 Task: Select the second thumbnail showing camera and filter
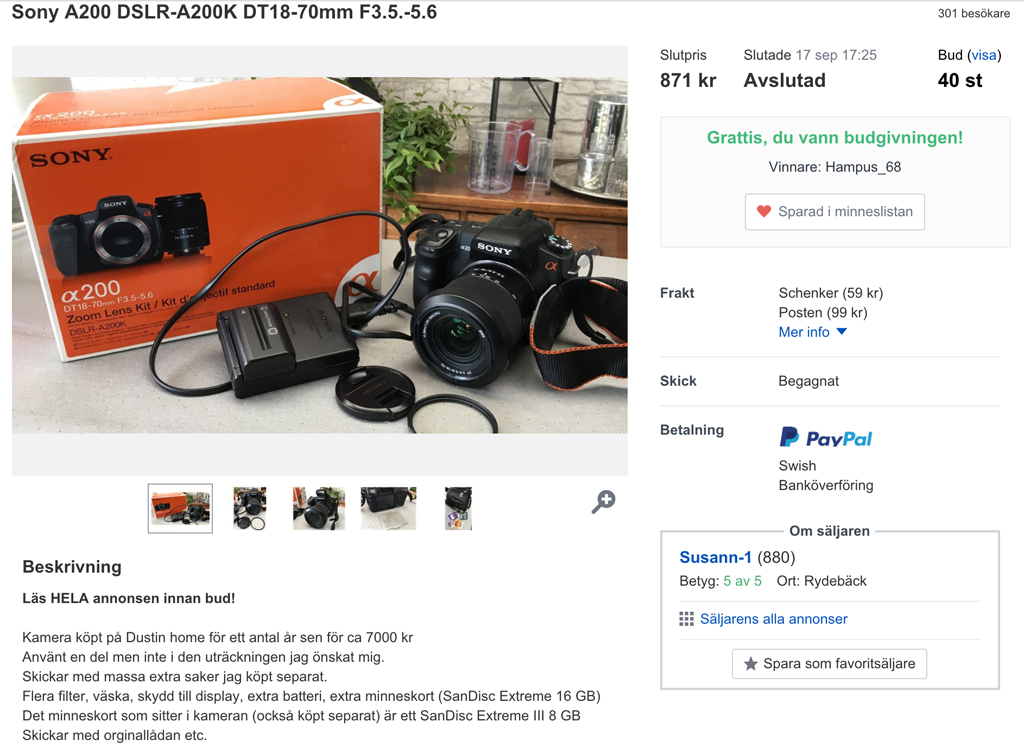click(x=250, y=508)
